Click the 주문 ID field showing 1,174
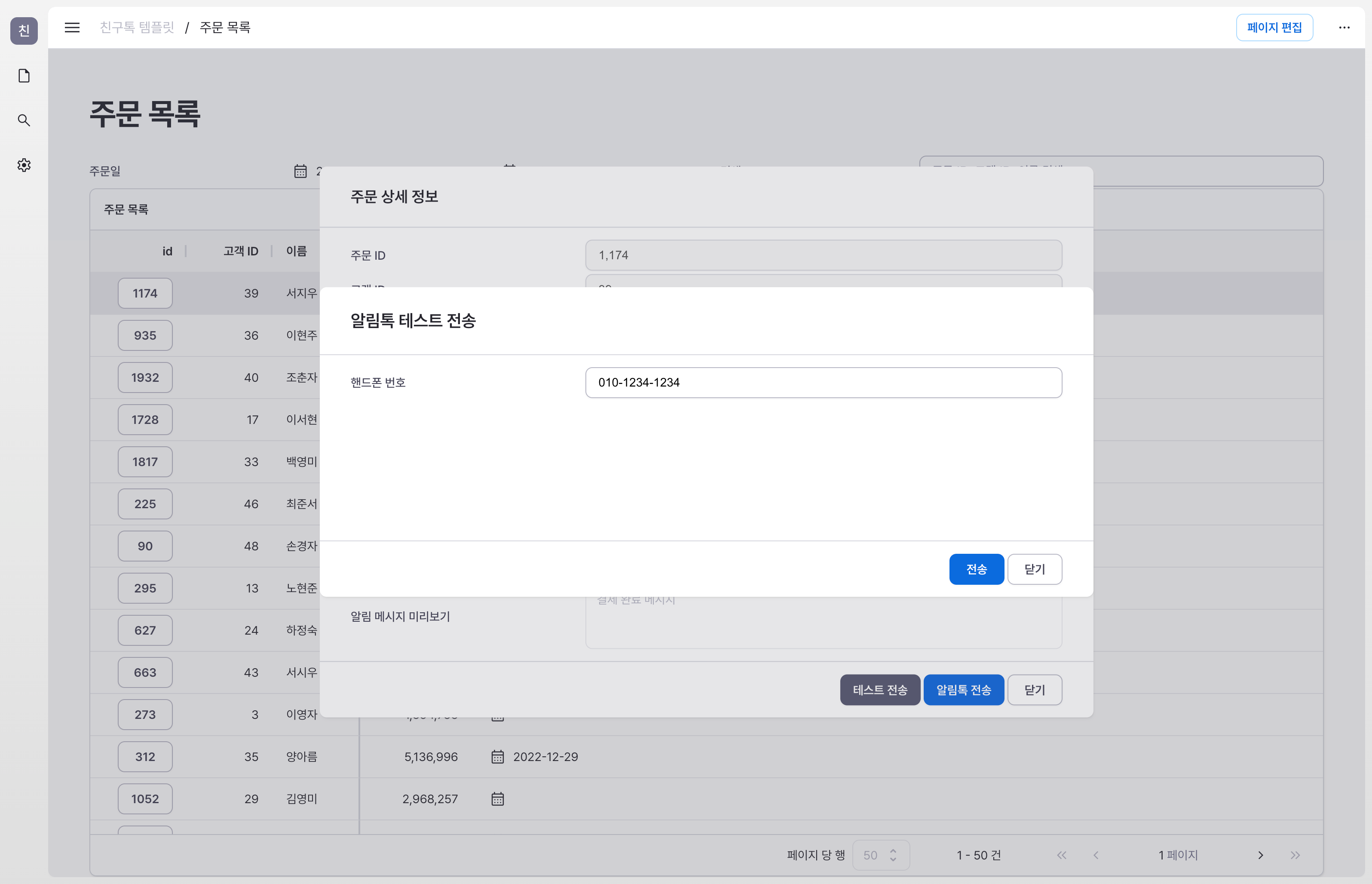This screenshot has width=1372, height=884. [824, 255]
